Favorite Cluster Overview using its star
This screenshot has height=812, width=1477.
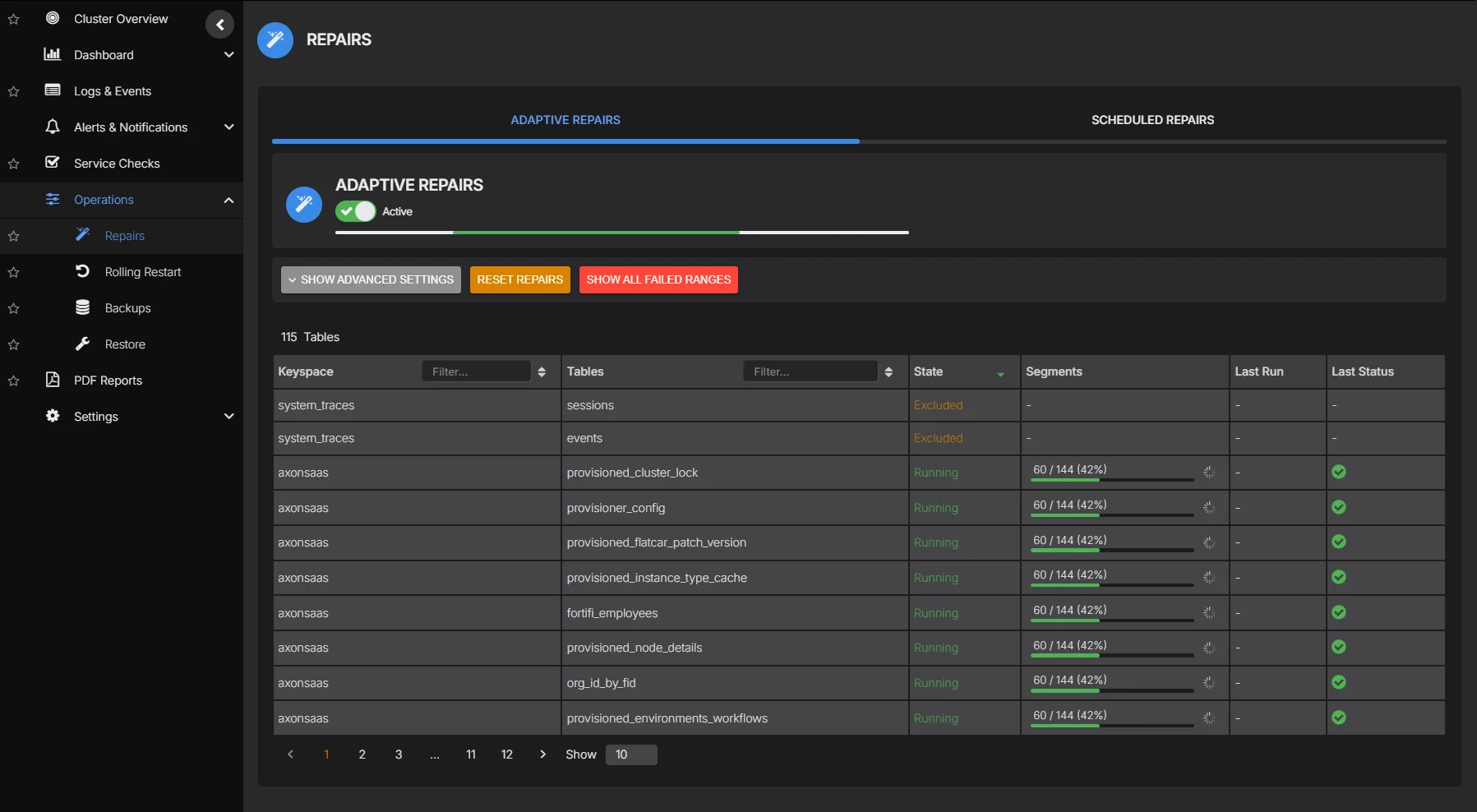(13, 19)
